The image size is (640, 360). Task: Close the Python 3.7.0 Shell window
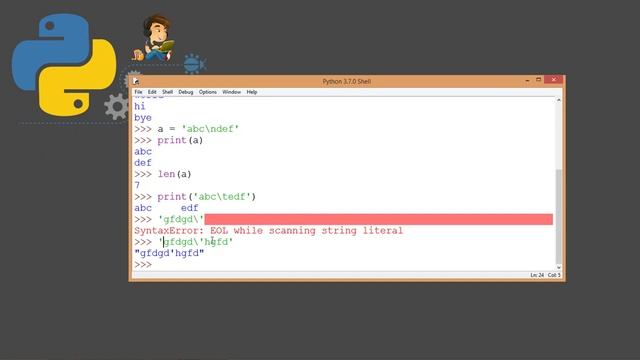[553, 80]
